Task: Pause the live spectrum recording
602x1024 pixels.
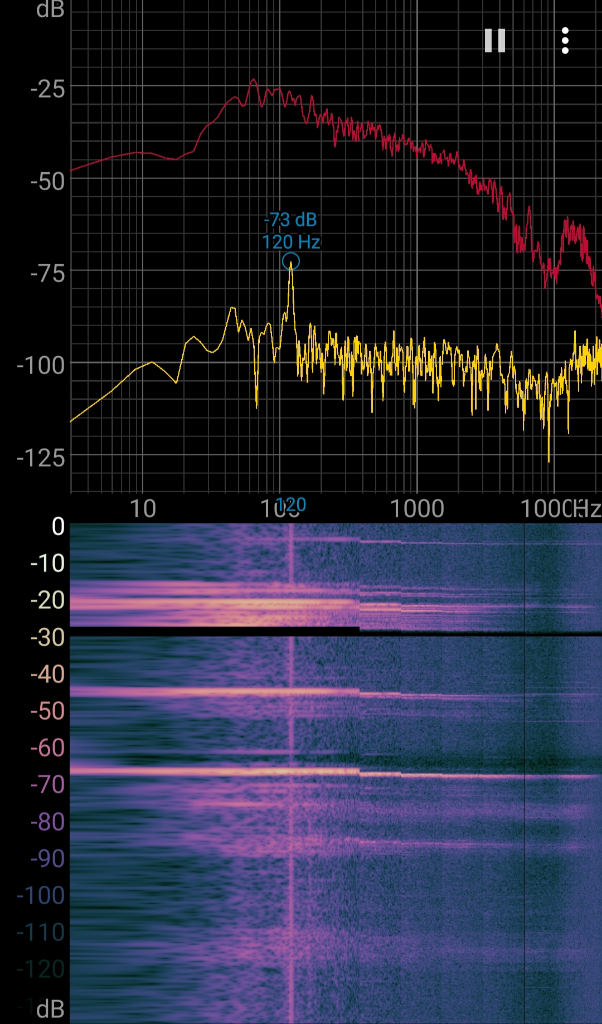Action: (495, 40)
